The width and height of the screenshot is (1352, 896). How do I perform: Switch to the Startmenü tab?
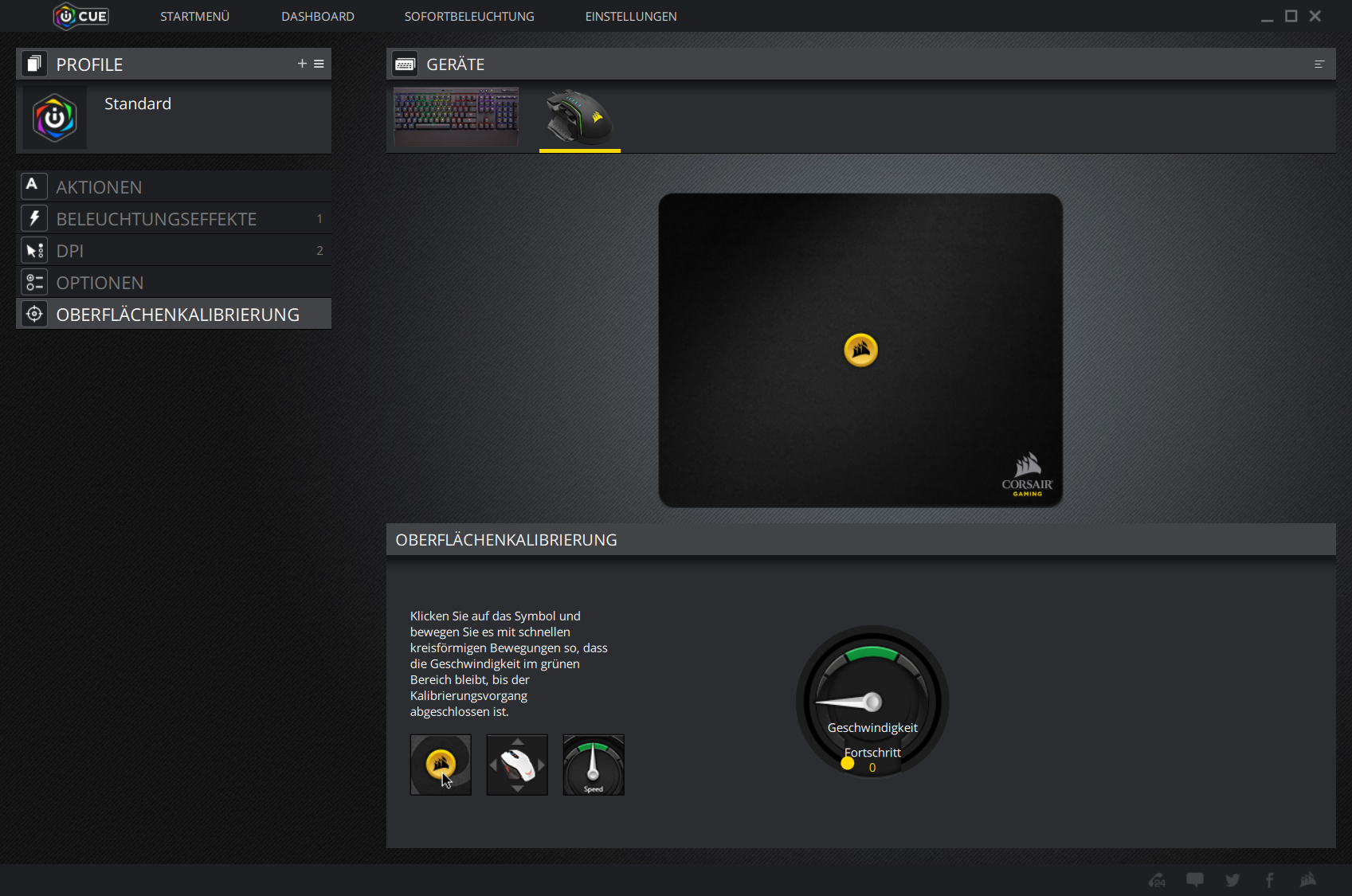[x=194, y=17]
